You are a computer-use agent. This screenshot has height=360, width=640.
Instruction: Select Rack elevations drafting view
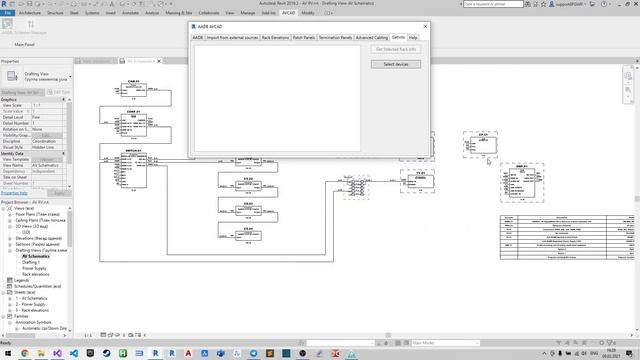click(x=36, y=274)
